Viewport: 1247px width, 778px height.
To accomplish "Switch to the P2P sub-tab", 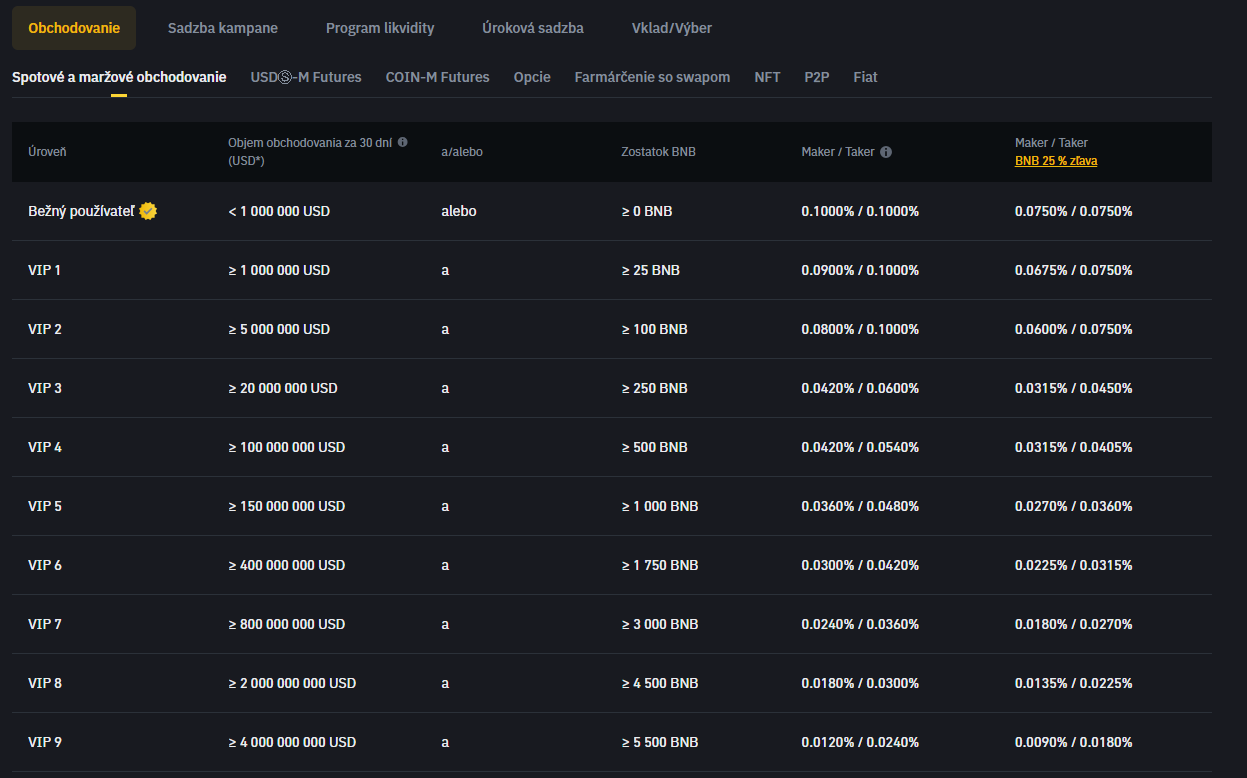I will click(817, 77).
